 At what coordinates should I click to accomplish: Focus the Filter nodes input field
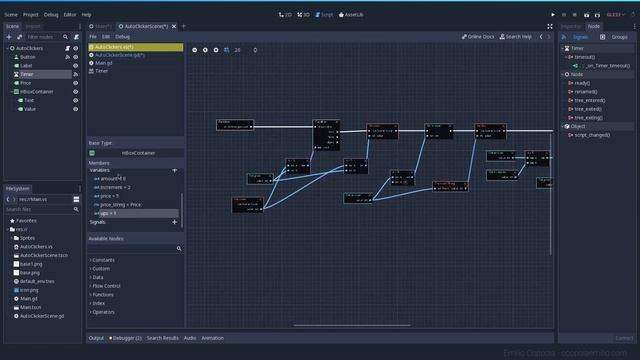tap(44, 37)
